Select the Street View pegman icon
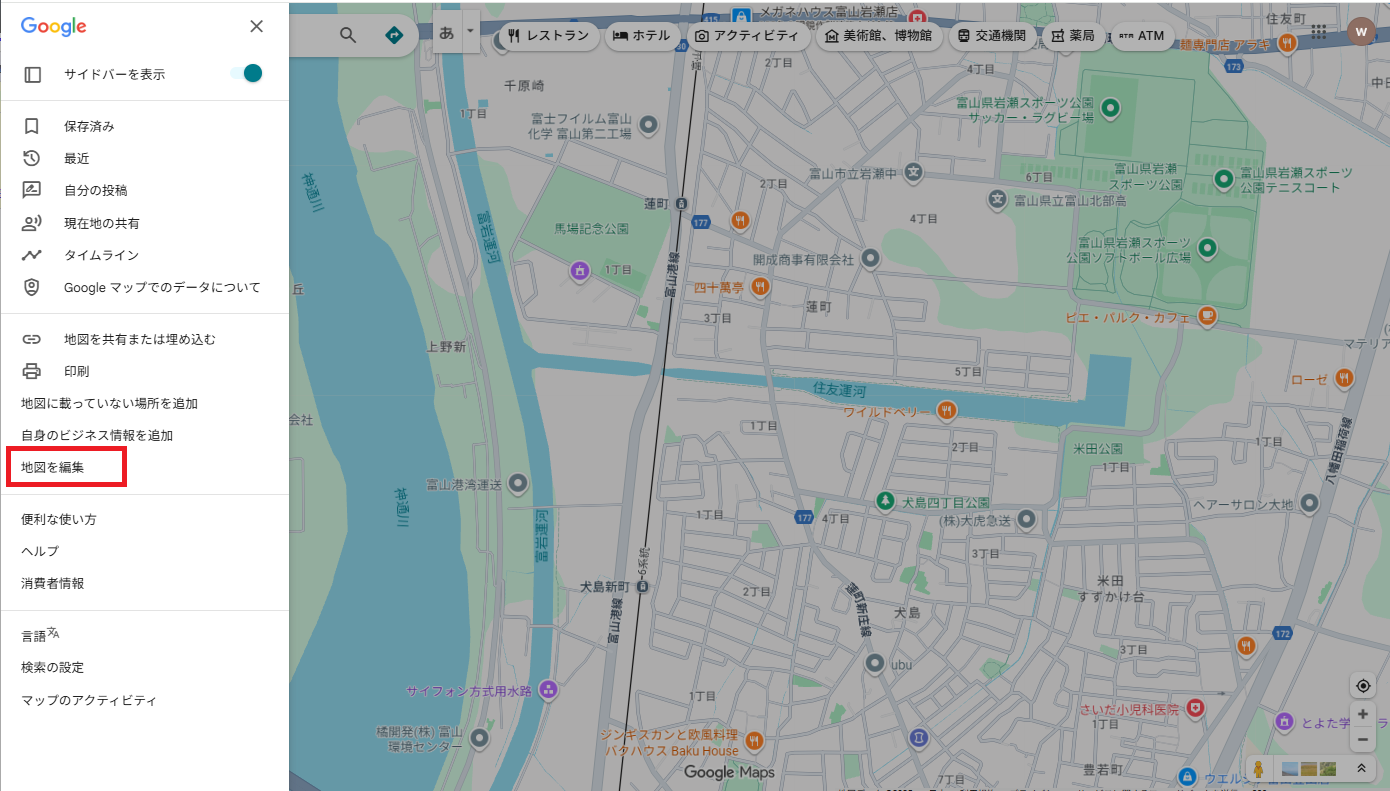 [x=1256, y=769]
